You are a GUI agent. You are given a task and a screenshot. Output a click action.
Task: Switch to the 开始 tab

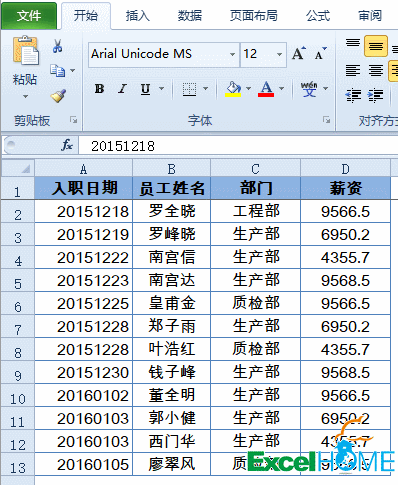coord(86,16)
